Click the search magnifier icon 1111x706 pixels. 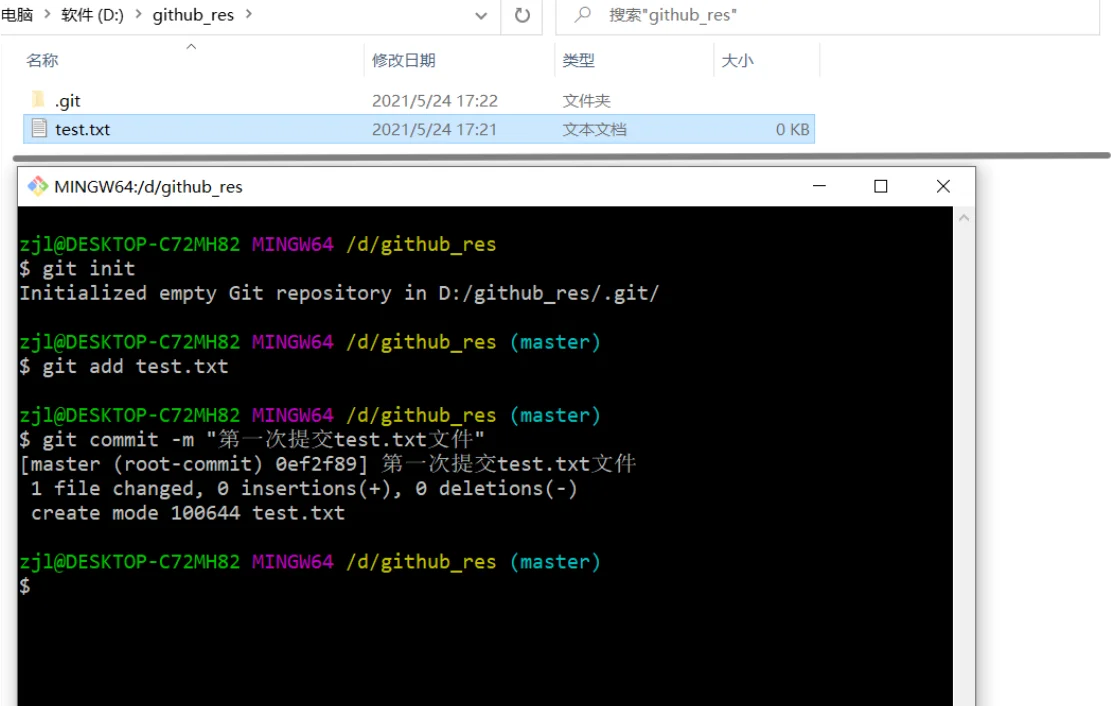583,16
